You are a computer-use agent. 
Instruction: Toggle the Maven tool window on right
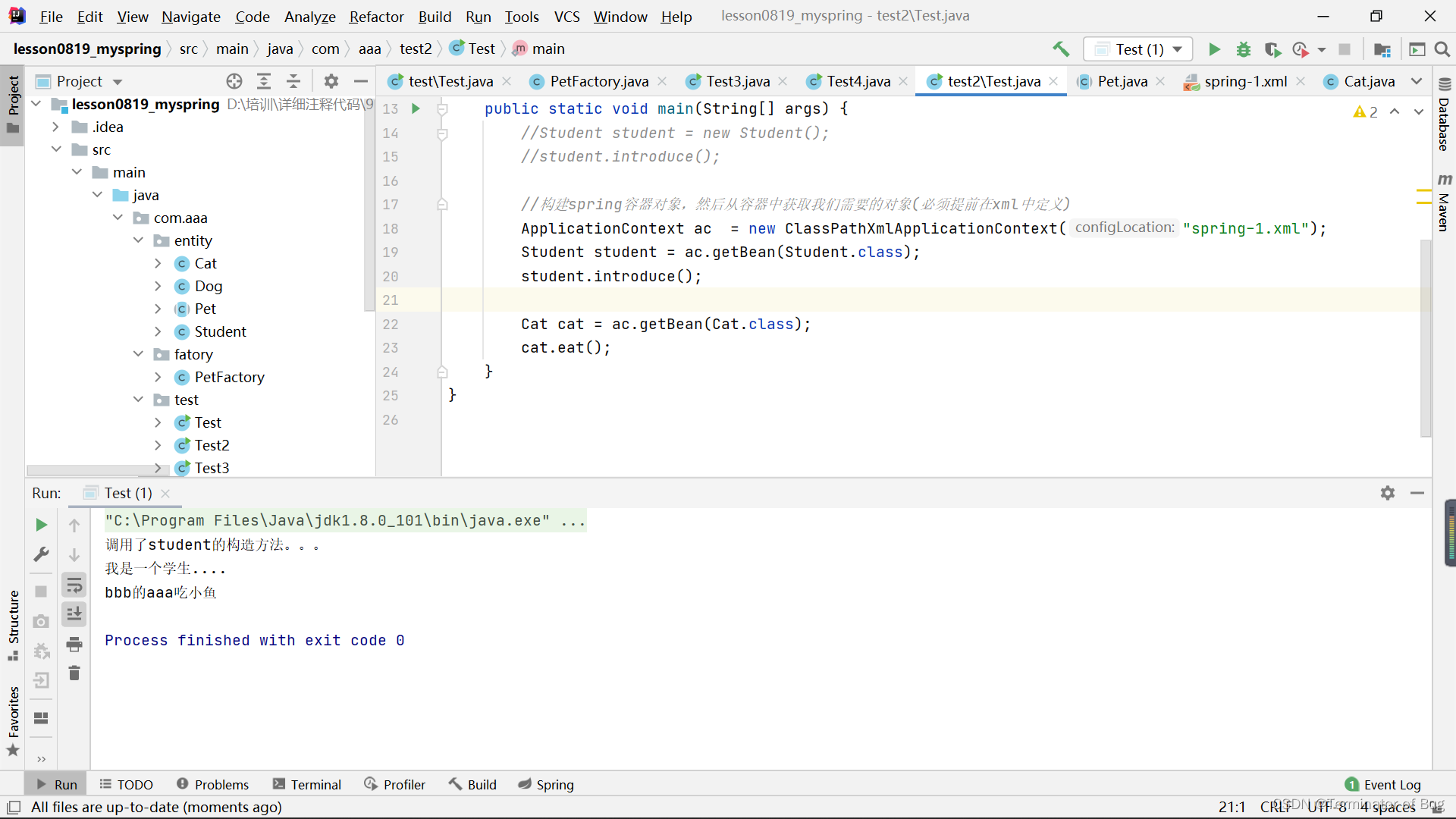[1444, 202]
